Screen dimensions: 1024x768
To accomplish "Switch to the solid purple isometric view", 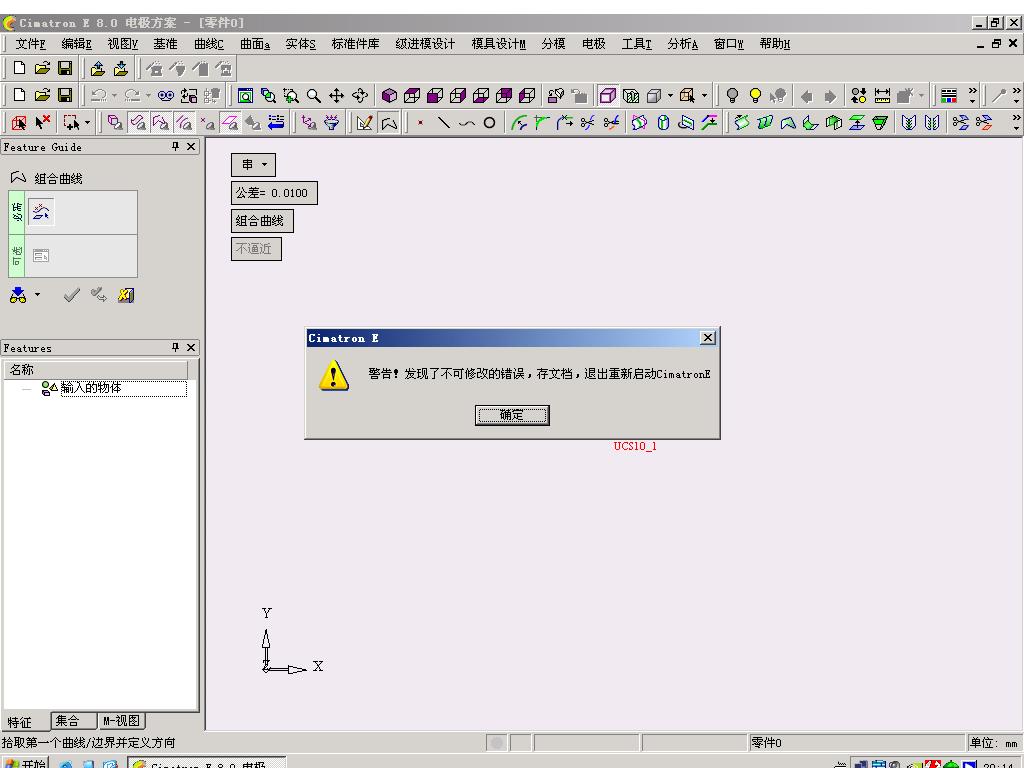I will [389, 96].
